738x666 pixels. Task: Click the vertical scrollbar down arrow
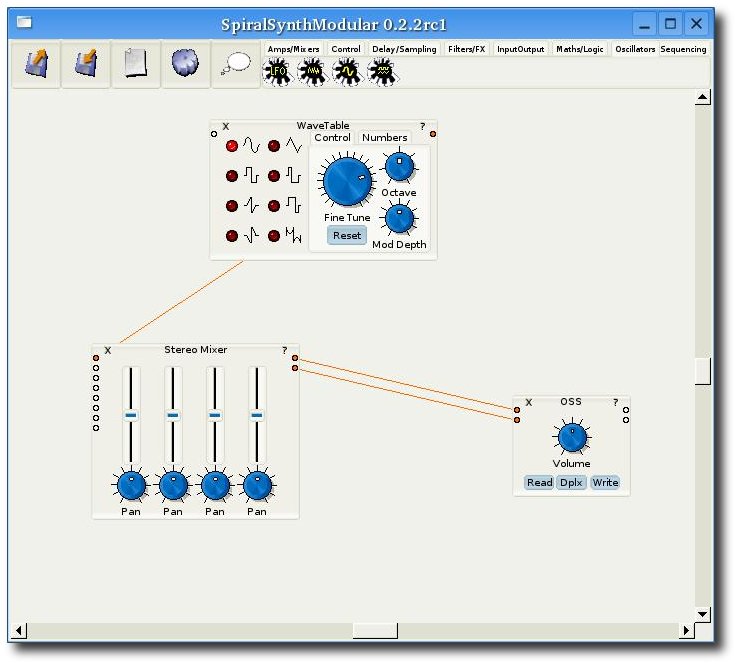pos(702,614)
